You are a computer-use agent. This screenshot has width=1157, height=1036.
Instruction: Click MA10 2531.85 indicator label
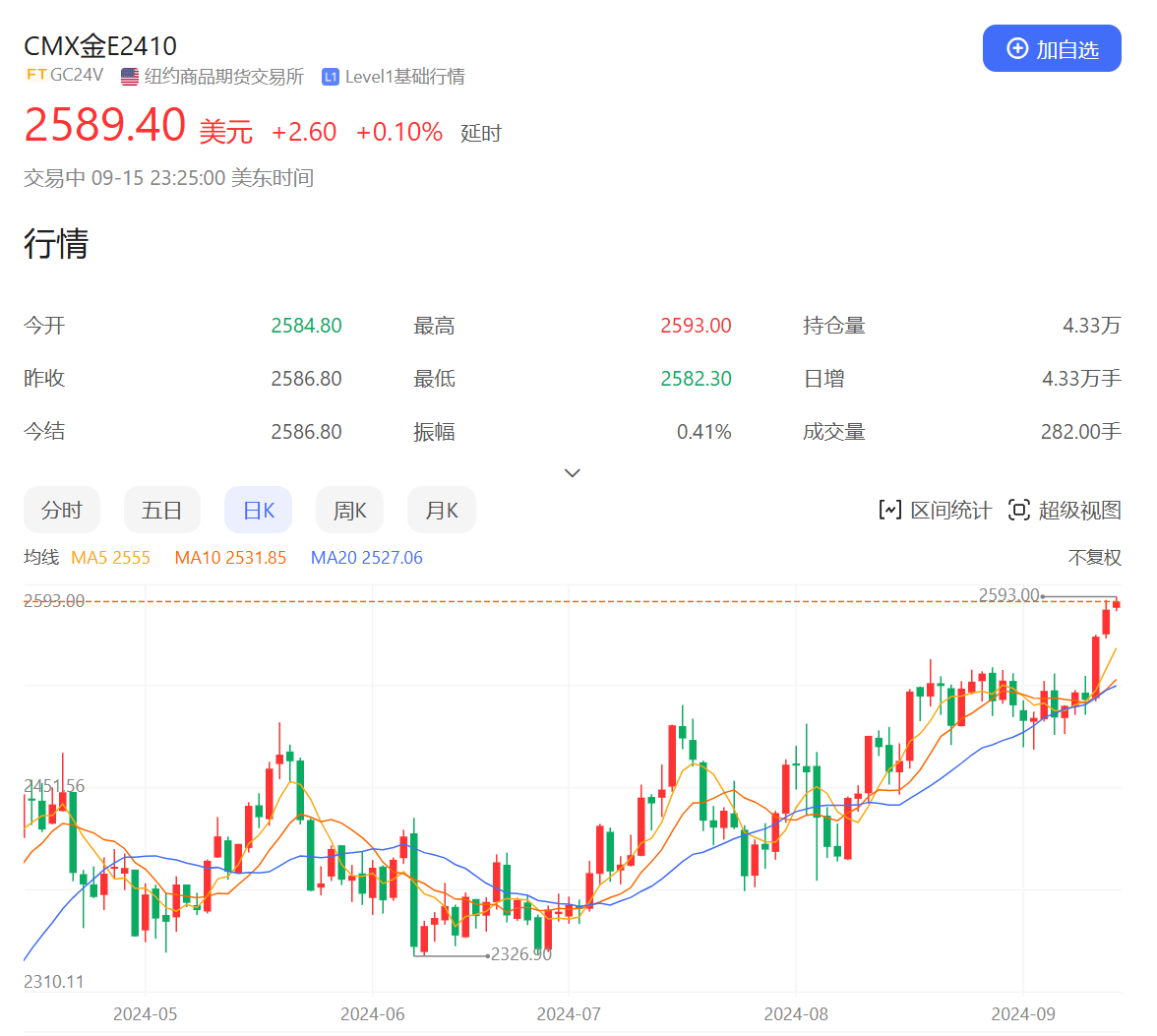click(230, 558)
